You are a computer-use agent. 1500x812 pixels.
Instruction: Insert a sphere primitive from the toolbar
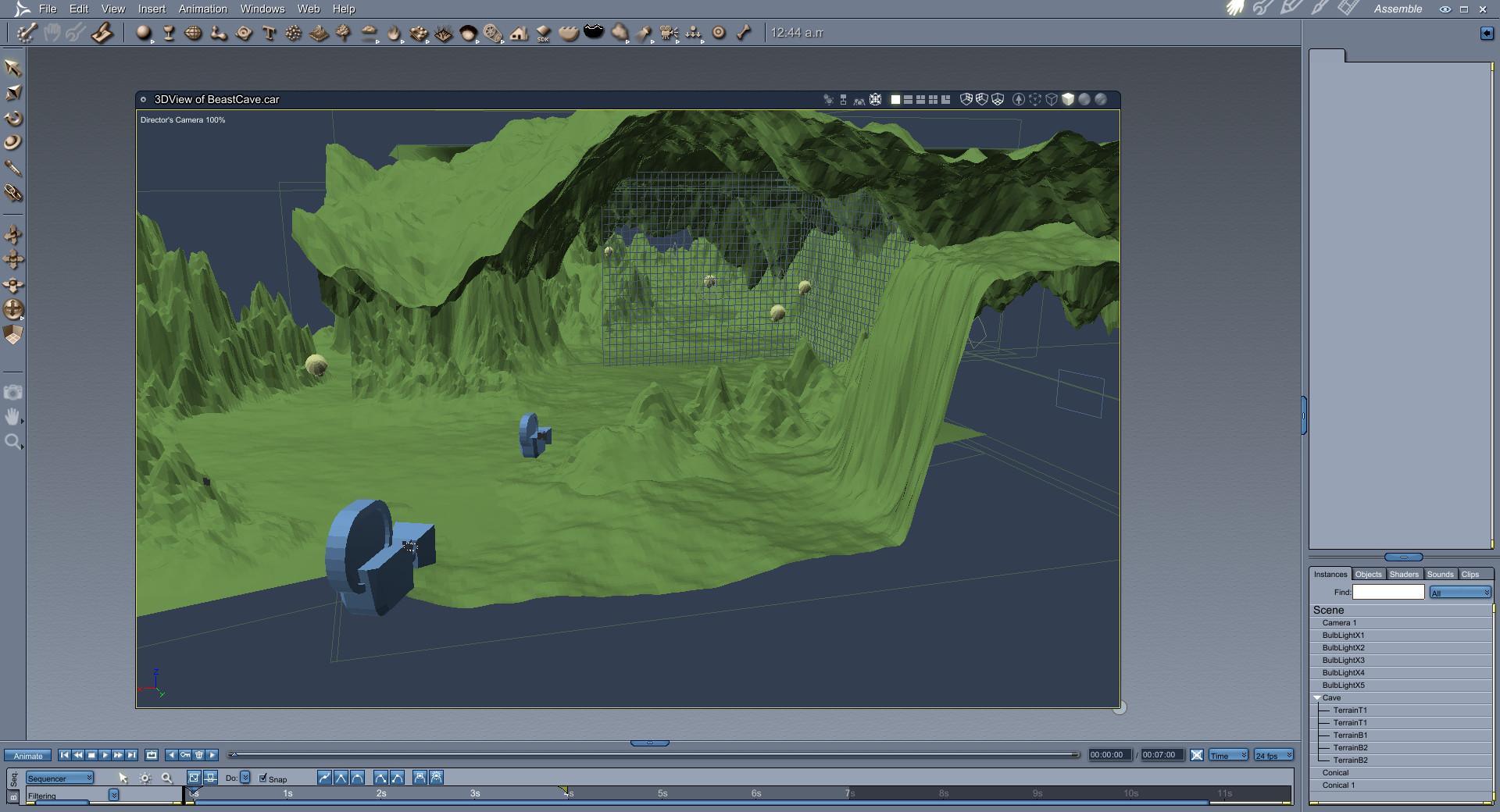[144, 33]
